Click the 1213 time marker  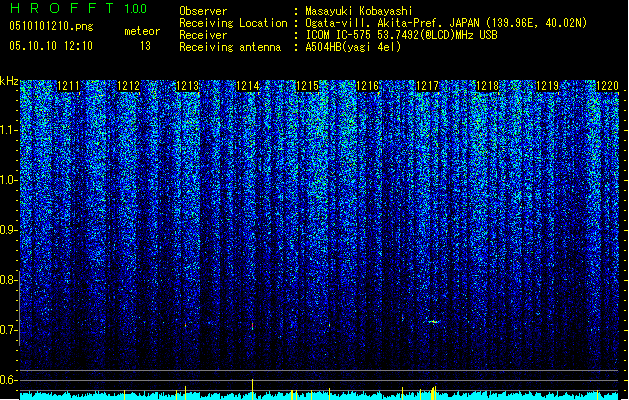coord(188,86)
